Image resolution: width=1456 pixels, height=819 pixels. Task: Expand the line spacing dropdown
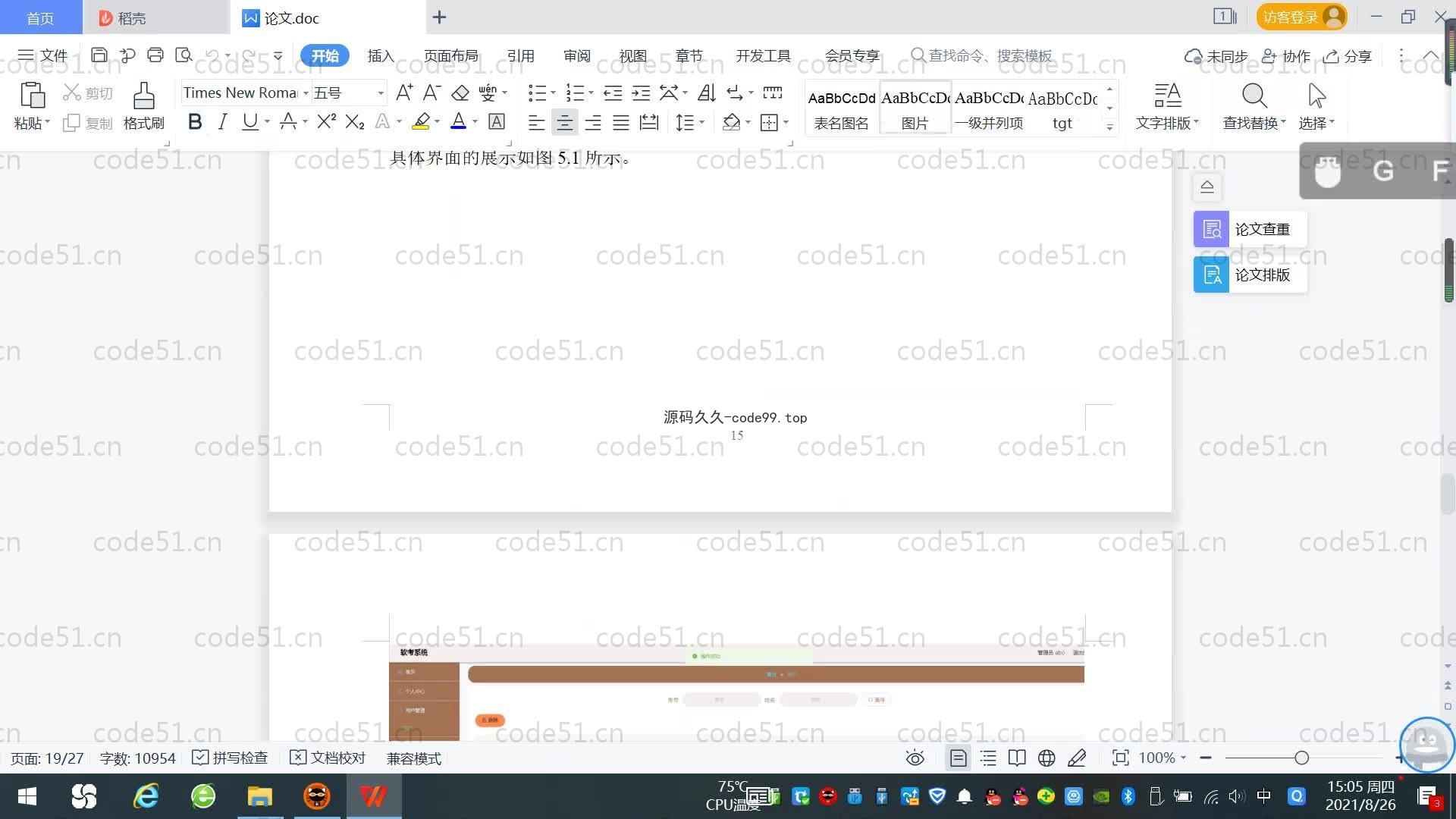pyautogui.click(x=702, y=122)
